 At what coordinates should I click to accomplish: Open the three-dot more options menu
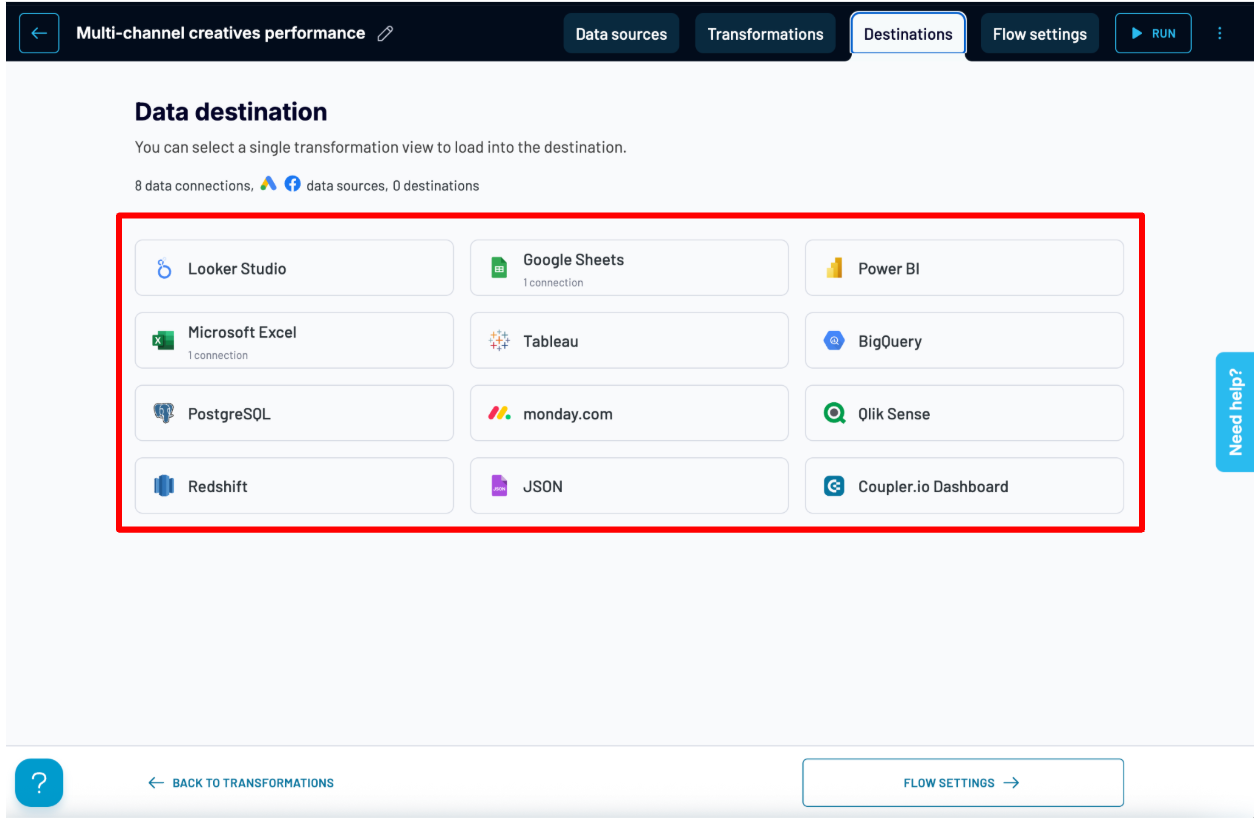pos(1219,33)
